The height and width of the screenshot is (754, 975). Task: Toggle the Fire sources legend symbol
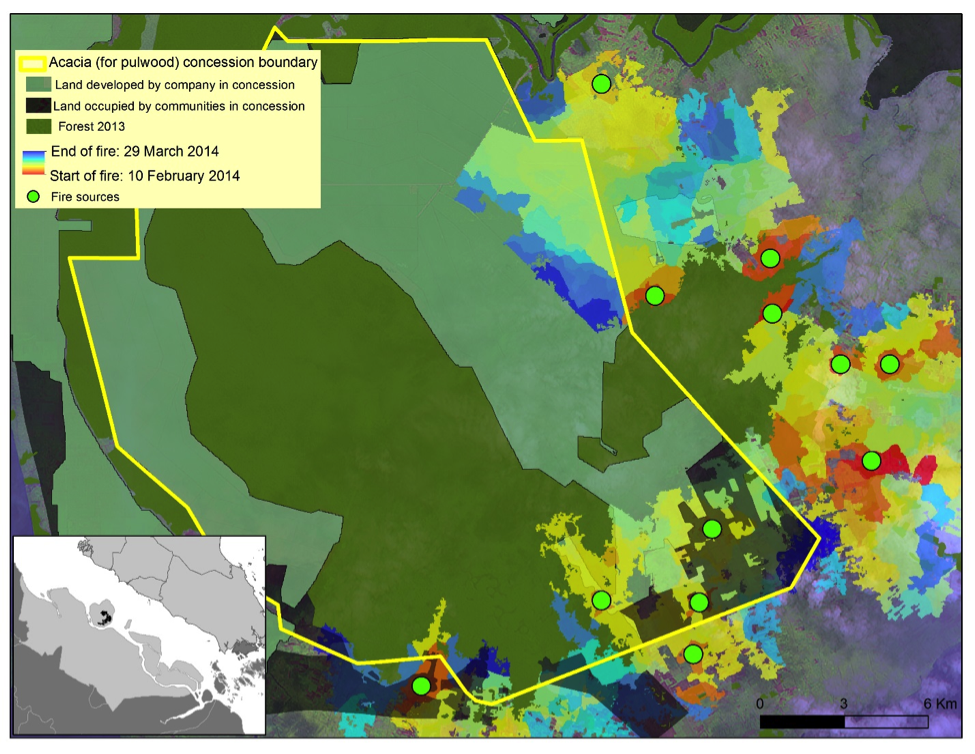[x=34, y=197]
